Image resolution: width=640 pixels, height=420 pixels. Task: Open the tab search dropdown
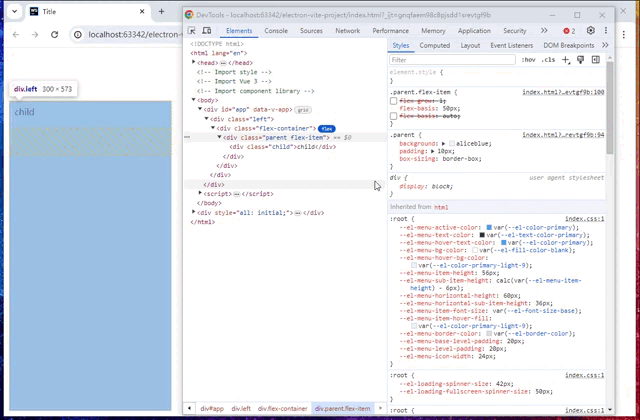pos(14,11)
